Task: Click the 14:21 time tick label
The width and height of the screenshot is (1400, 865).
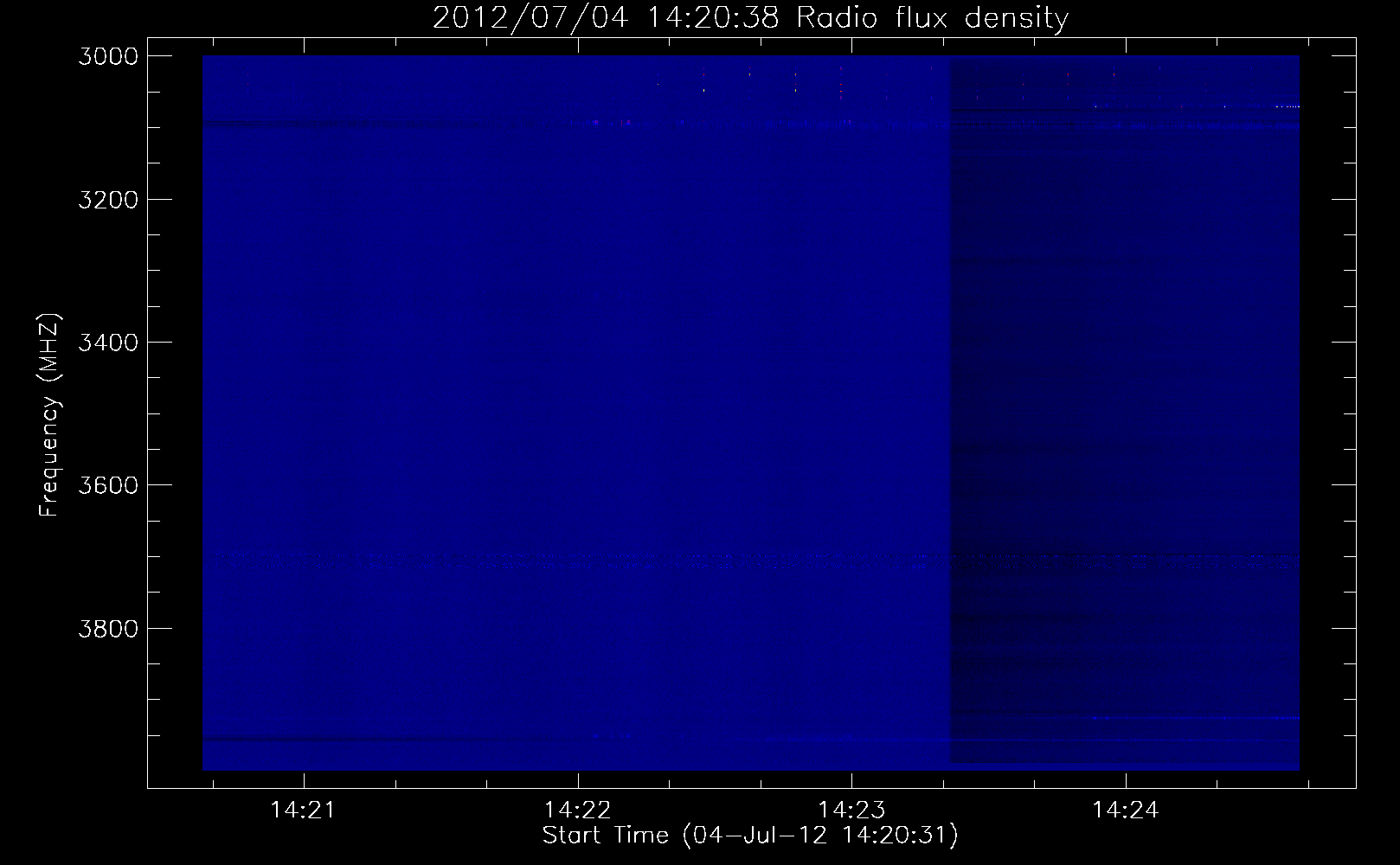Action: click(x=303, y=811)
